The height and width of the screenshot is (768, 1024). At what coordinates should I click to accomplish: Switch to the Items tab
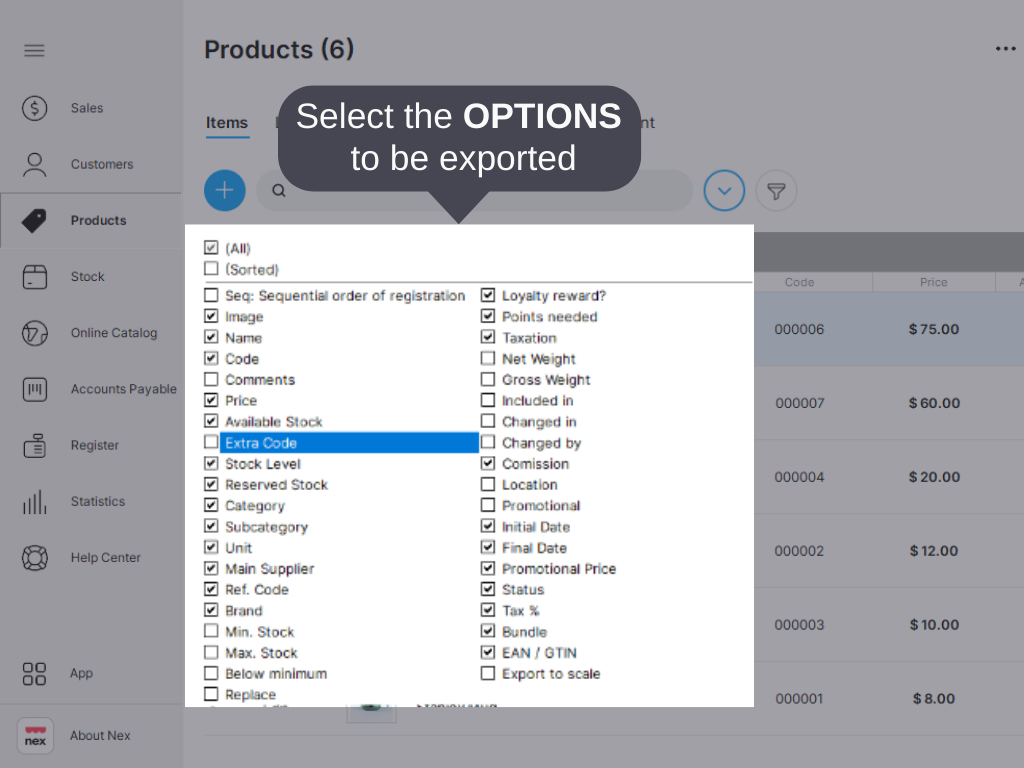tap(227, 123)
